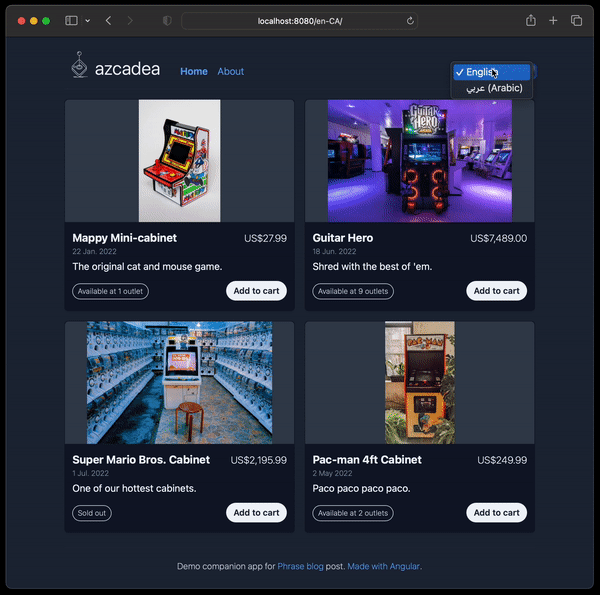Open the privacy shield report icon
This screenshot has height=595, width=600.
[x=167, y=21]
